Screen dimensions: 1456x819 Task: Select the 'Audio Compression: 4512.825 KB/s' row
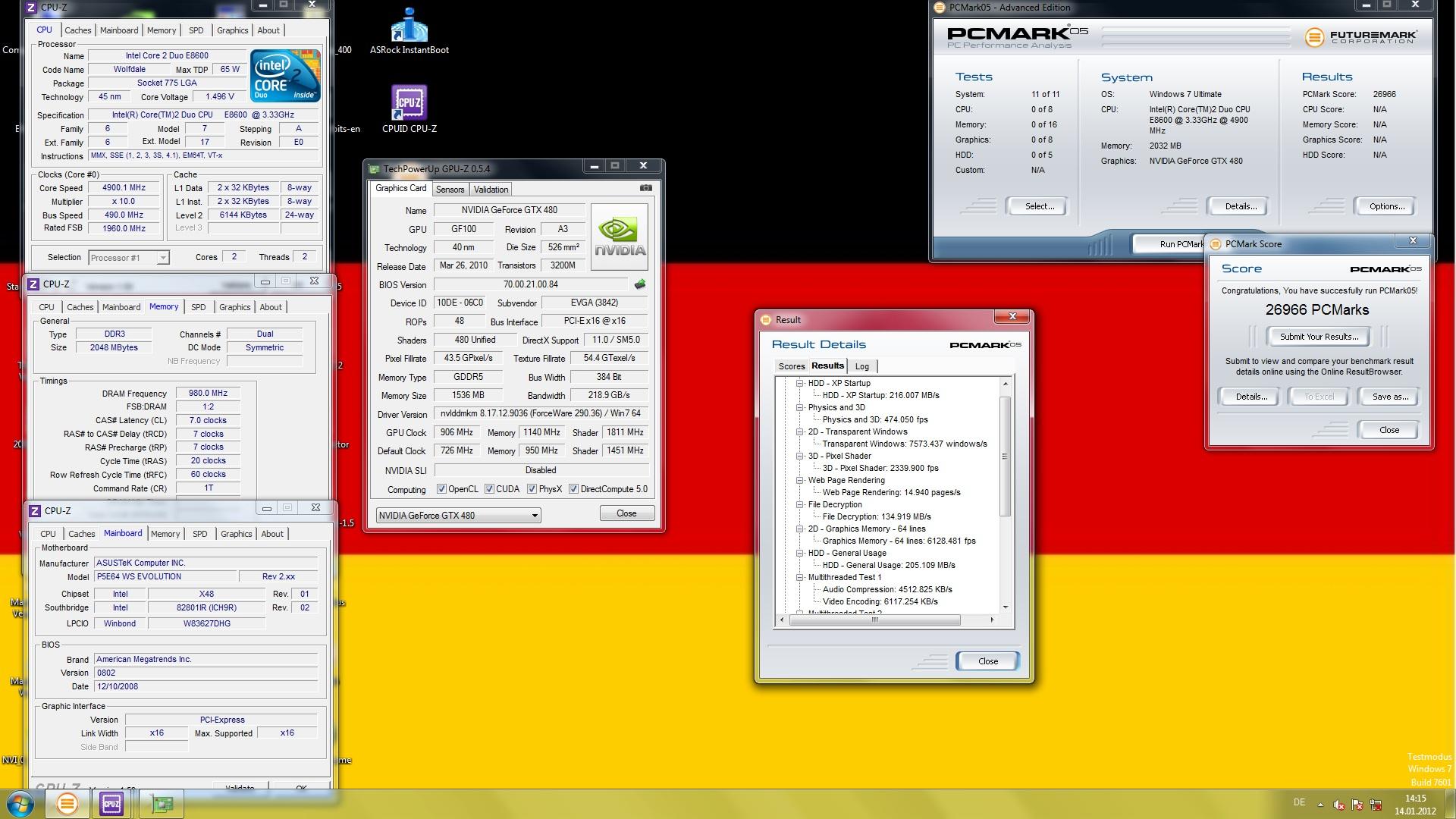coord(887,590)
